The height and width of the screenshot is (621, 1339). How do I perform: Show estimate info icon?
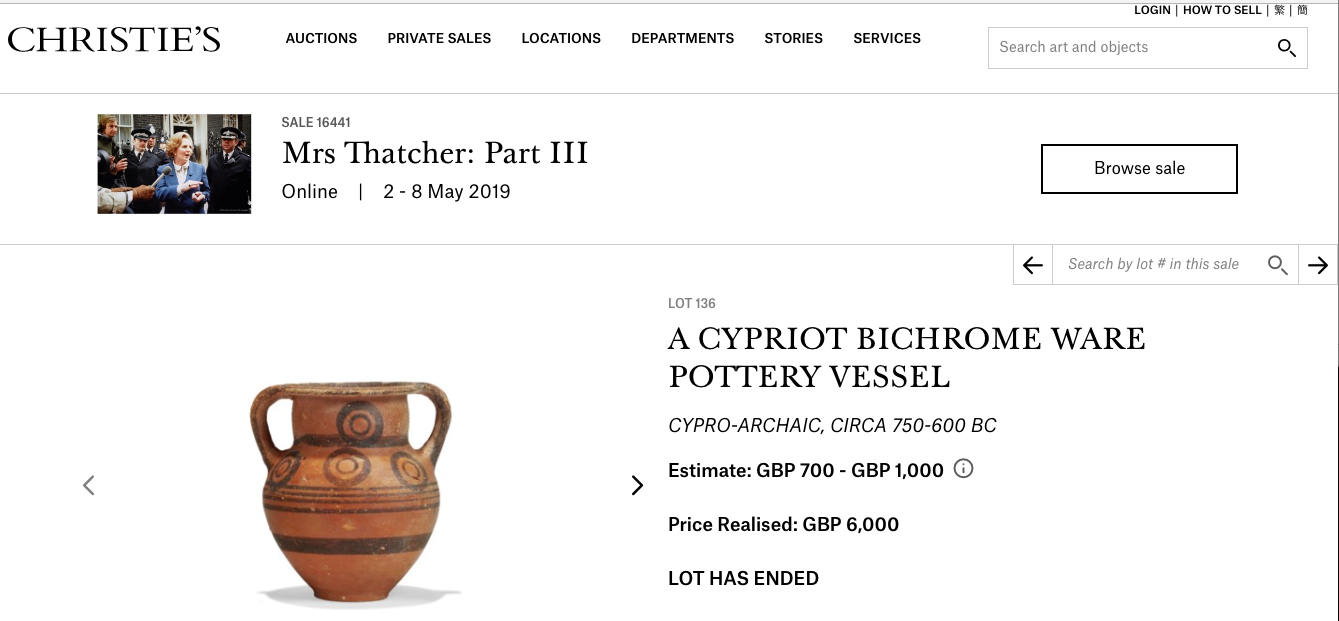pyautogui.click(x=963, y=468)
